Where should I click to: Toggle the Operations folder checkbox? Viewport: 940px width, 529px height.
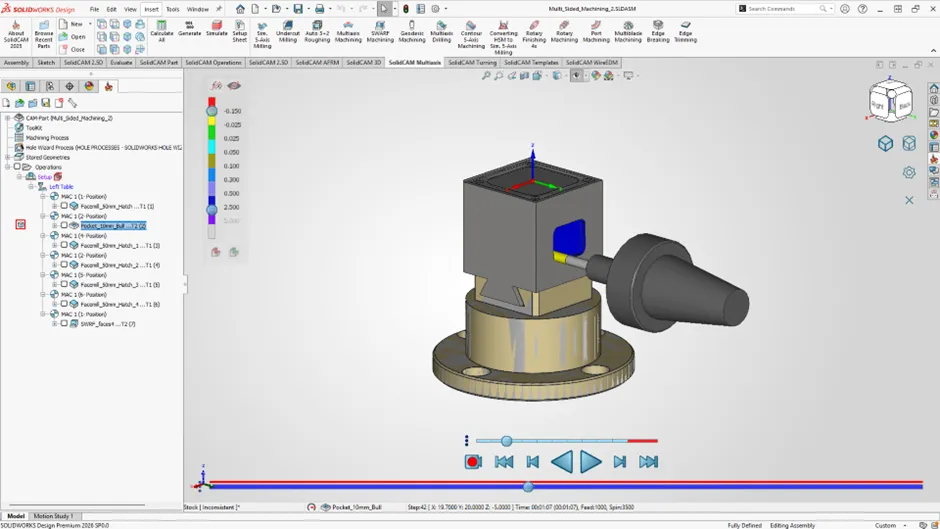click(x=17, y=167)
